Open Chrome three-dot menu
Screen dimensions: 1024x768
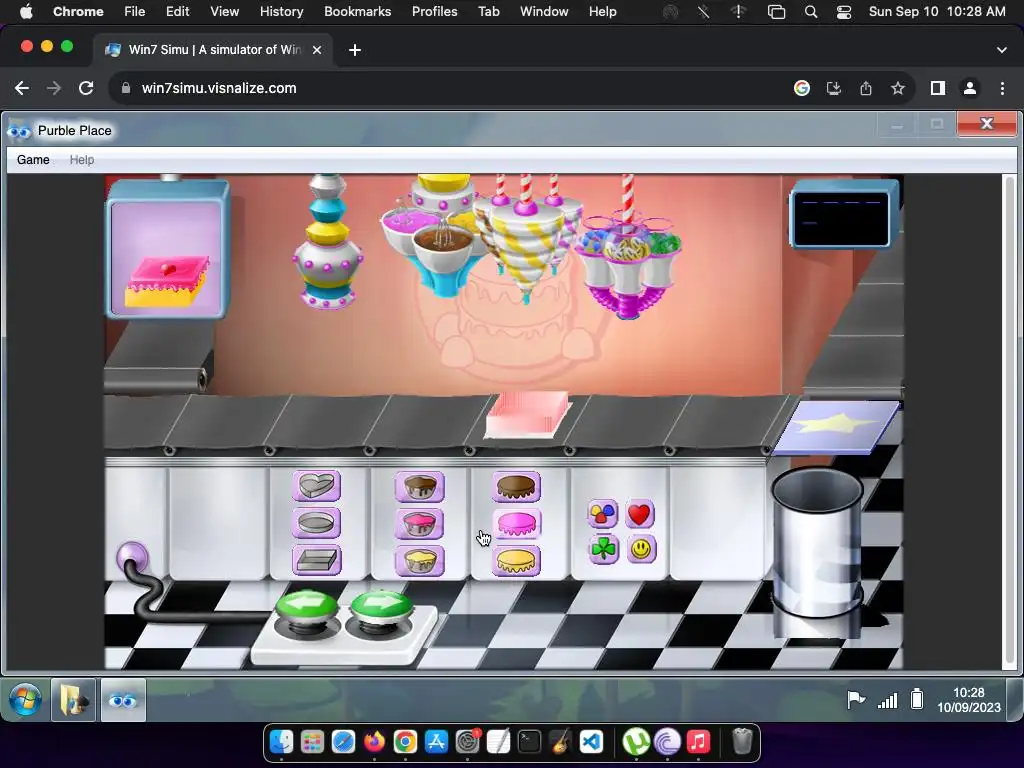pos(1002,88)
